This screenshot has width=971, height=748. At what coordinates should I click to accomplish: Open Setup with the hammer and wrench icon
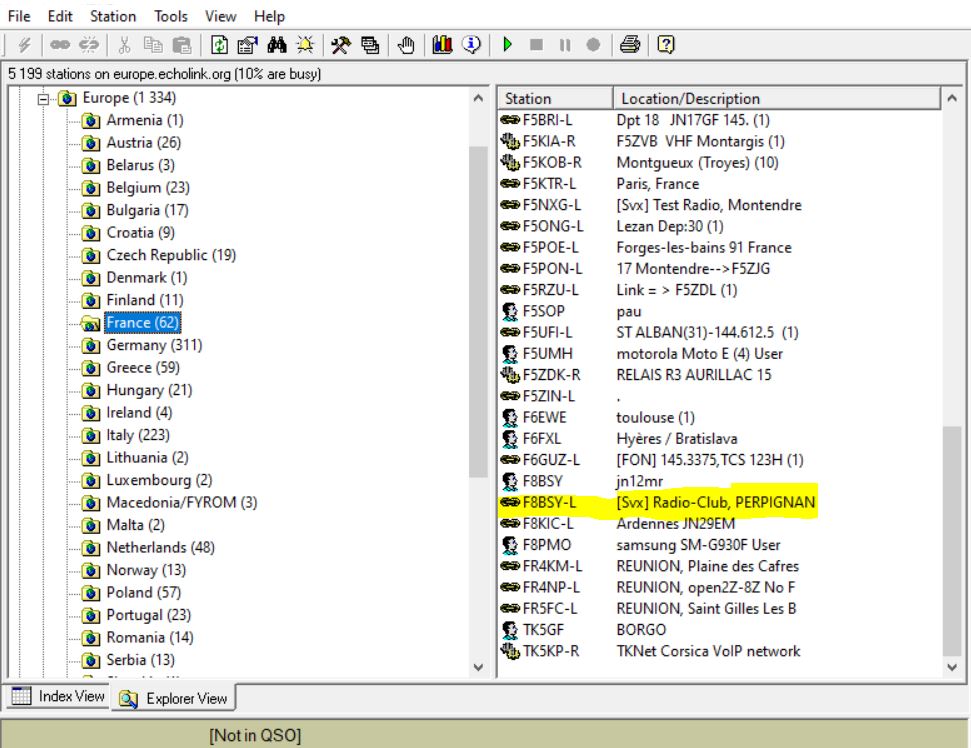(x=341, y=45)
